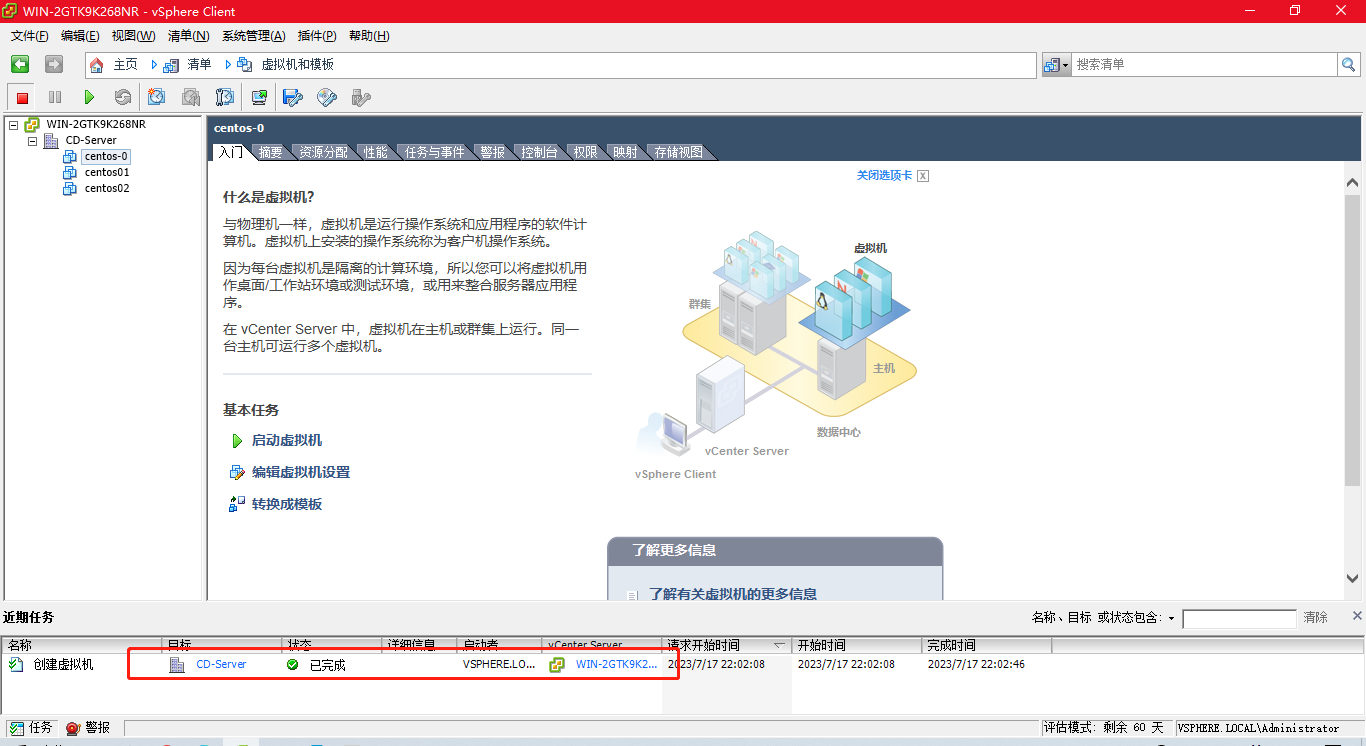
Task: Click the search magnifier icon
Action: 1349,64
